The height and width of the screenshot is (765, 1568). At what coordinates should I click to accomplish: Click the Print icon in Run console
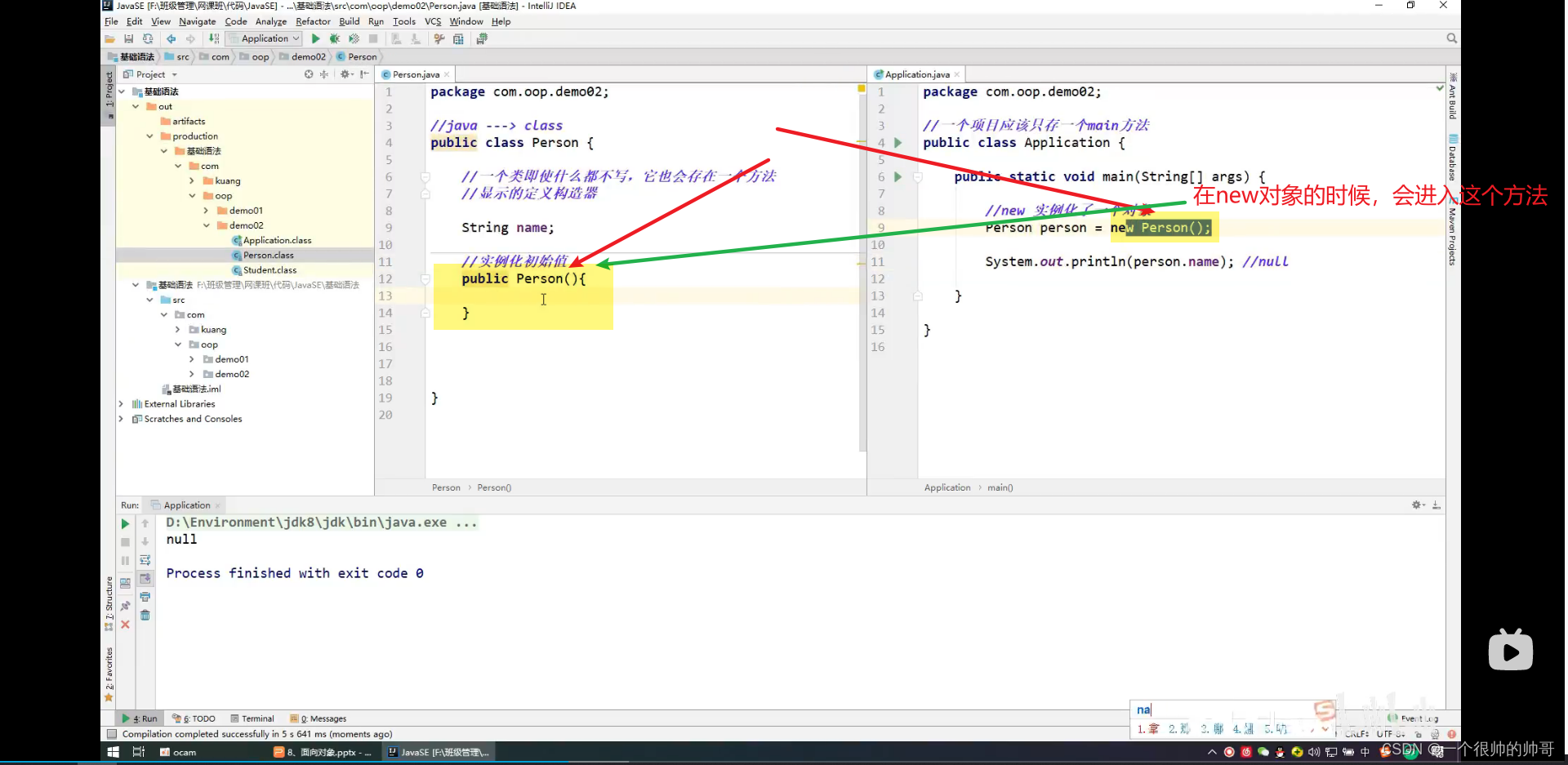[x=145, y=597]
